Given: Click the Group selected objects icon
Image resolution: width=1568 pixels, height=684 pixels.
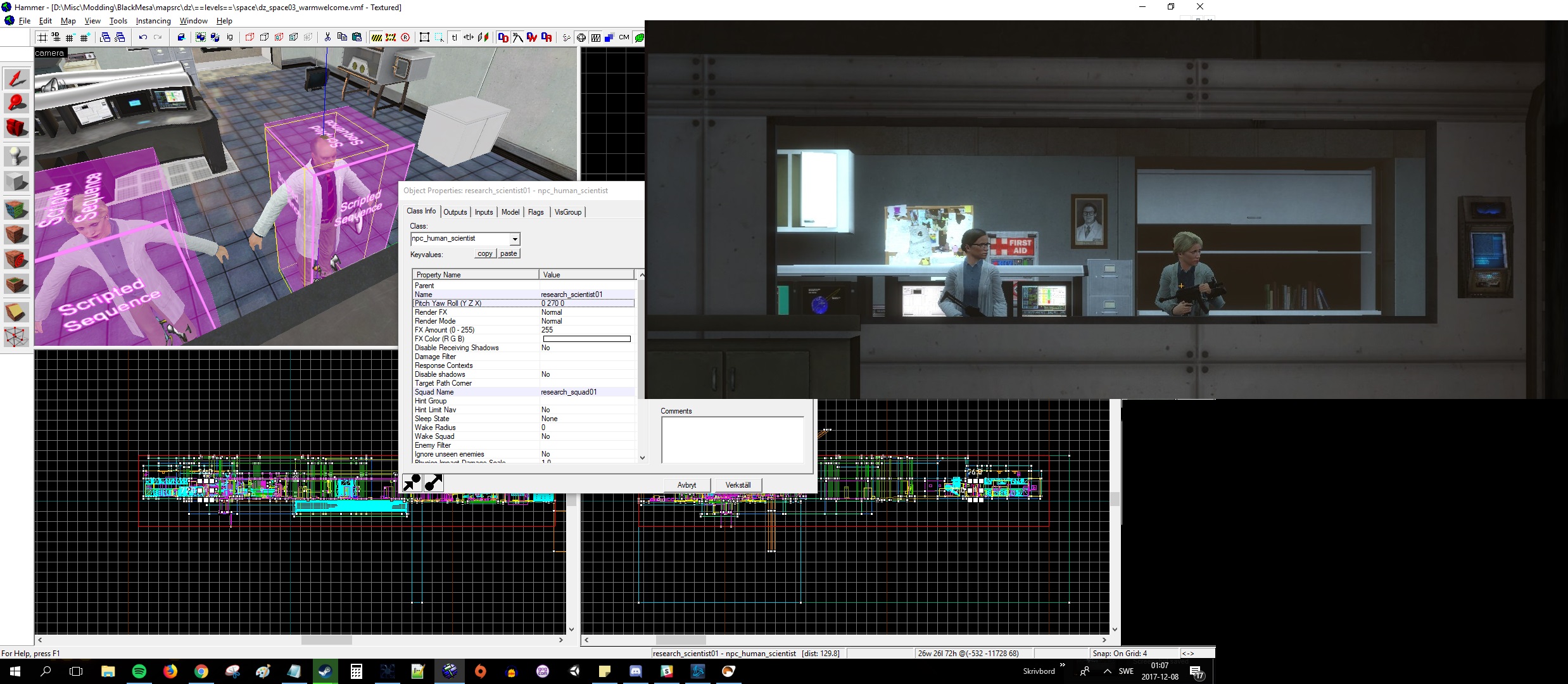Looking at the screenshot, I should point(201,37).
